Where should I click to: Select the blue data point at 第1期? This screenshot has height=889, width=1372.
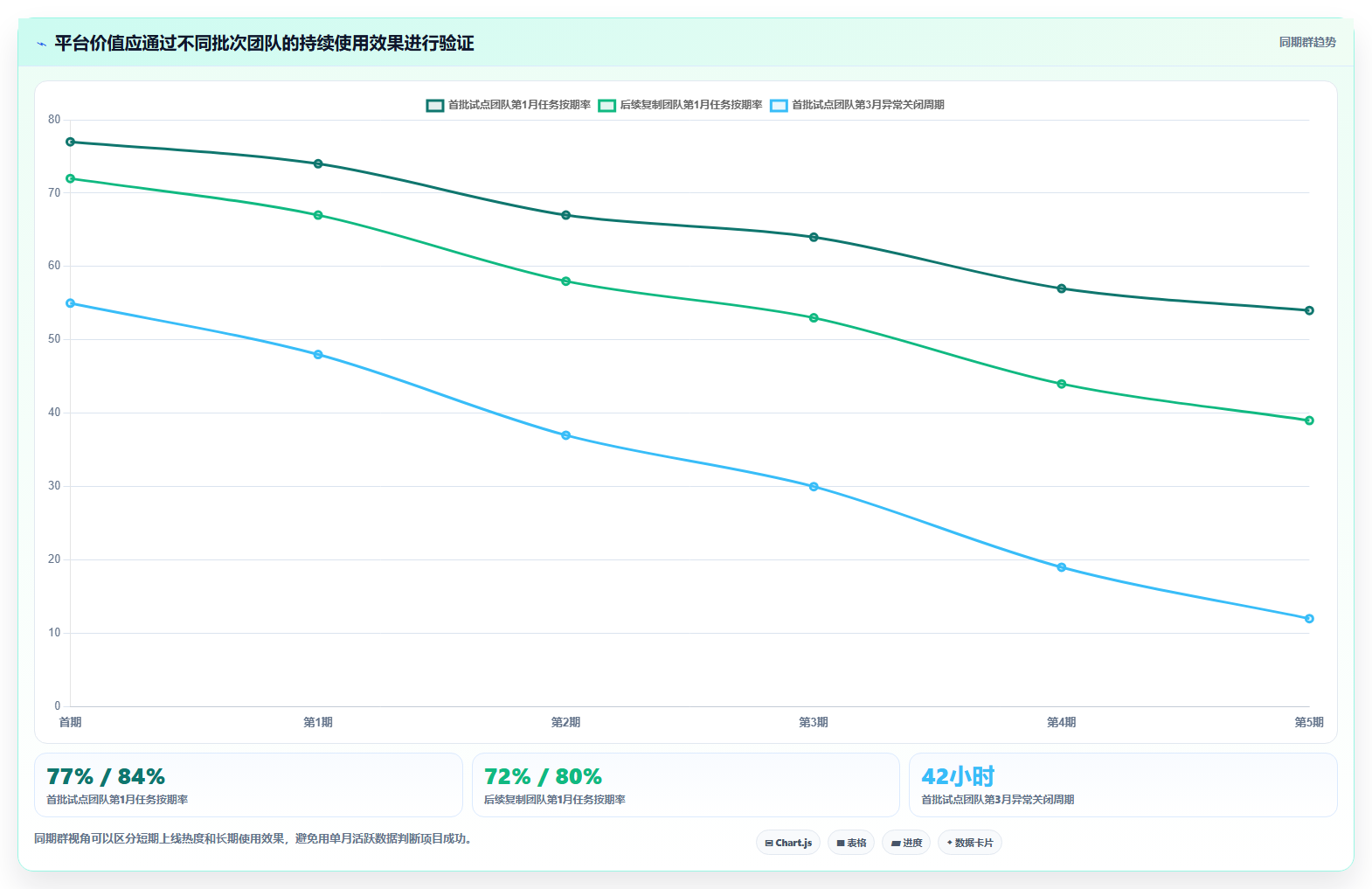(x=318, y=354)
